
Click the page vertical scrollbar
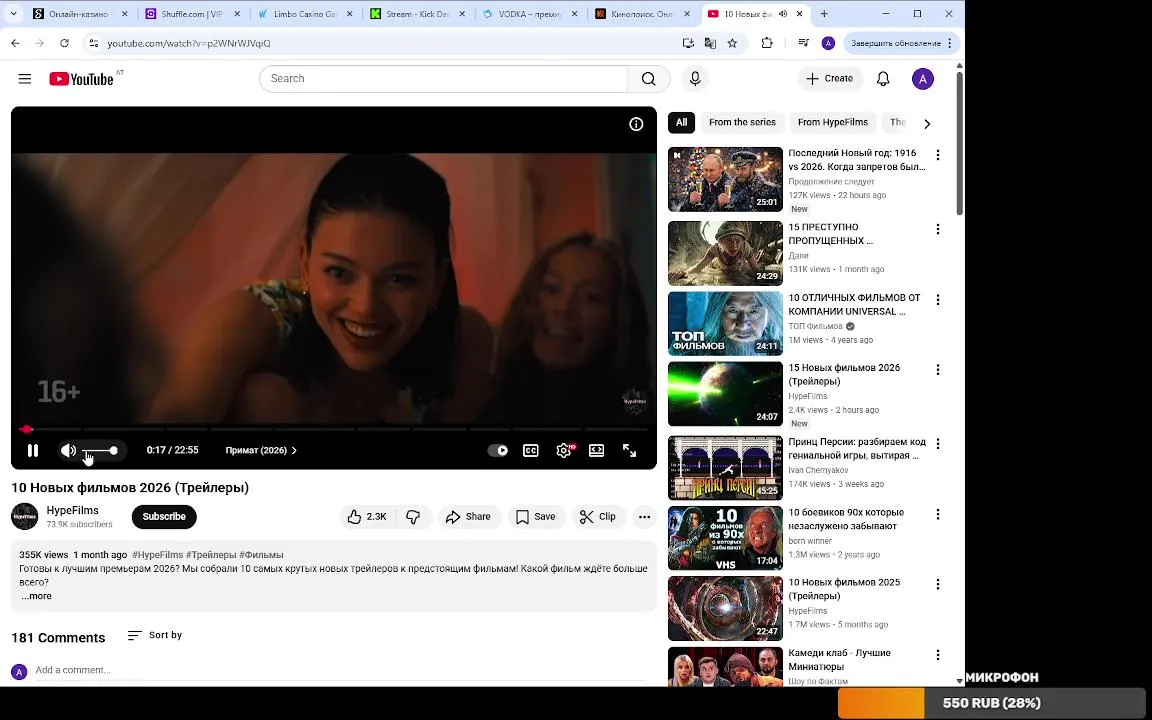pyautogui.click(x=960, y=143)
